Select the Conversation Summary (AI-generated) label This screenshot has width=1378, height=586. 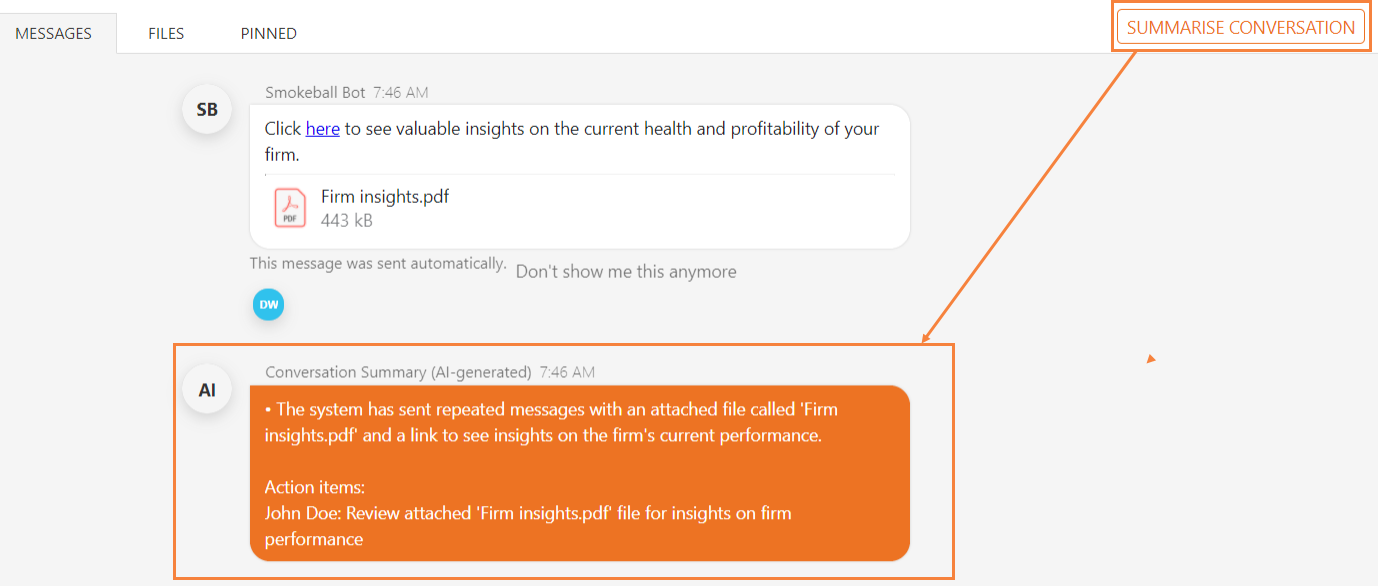tap(398, 372)
